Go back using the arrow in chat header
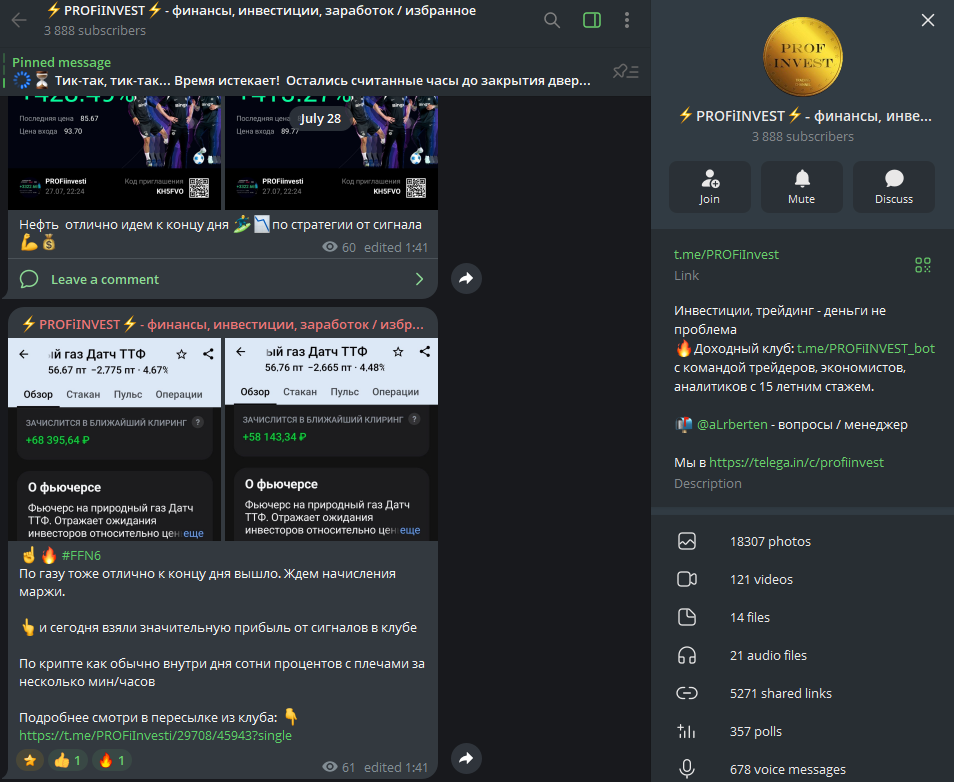The image size is (954, 782). [19, 20]
